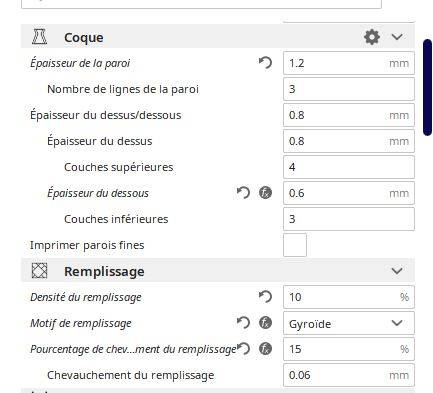The height and width of the screenshot is (393, 433).
Task: Reset Motif de remplissage setting
Action: pyautogui.click(x=243, y=323)
